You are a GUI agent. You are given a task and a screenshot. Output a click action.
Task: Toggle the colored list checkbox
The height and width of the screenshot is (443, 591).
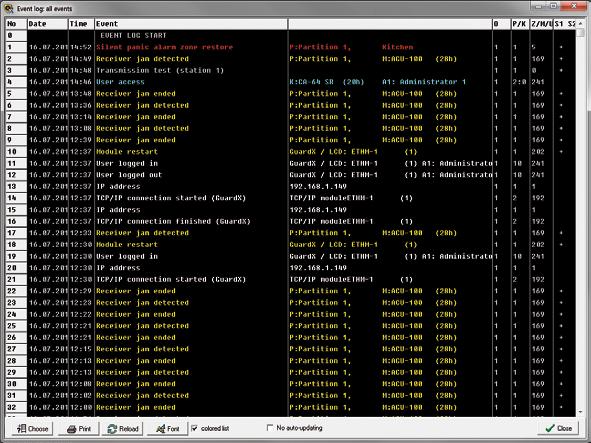(x=194, y=428)
